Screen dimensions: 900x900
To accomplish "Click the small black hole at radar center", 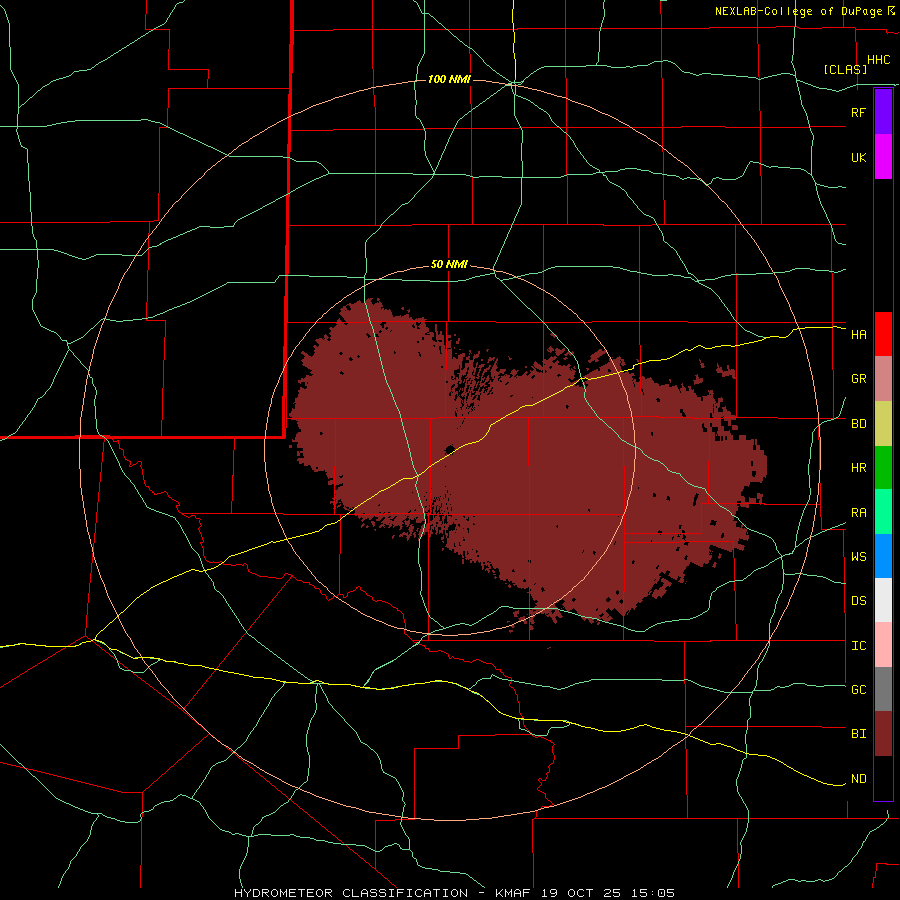I will coord(449,449).
